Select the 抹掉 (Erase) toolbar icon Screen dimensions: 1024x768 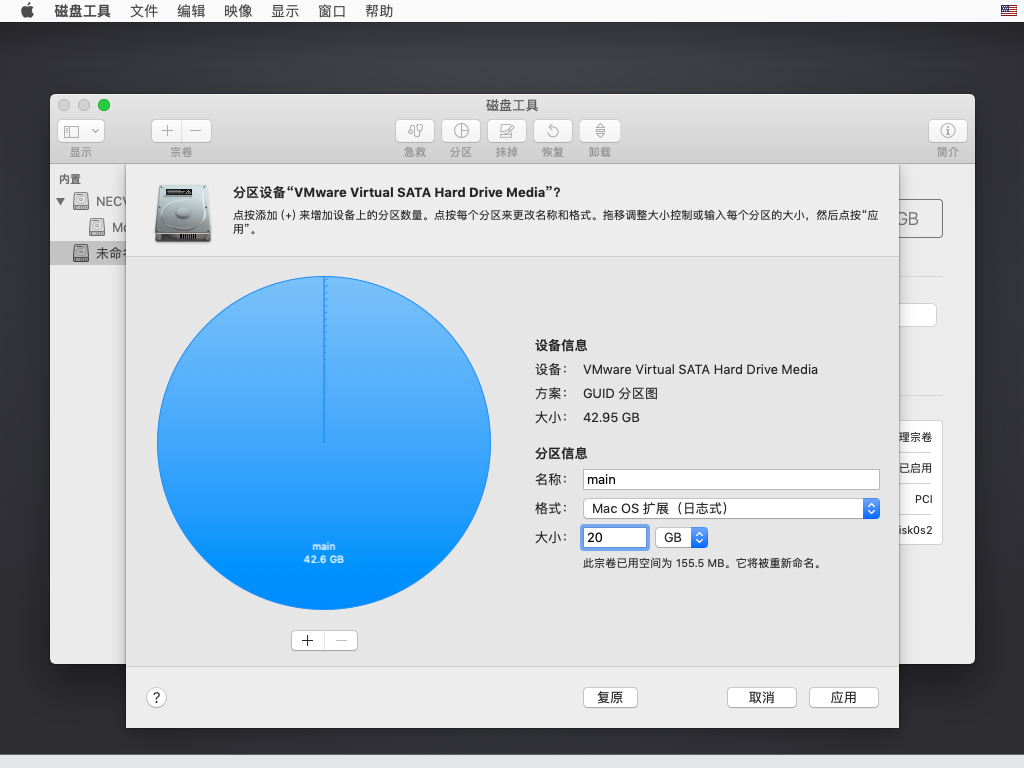pyautogui.click(x=507, y=131)
